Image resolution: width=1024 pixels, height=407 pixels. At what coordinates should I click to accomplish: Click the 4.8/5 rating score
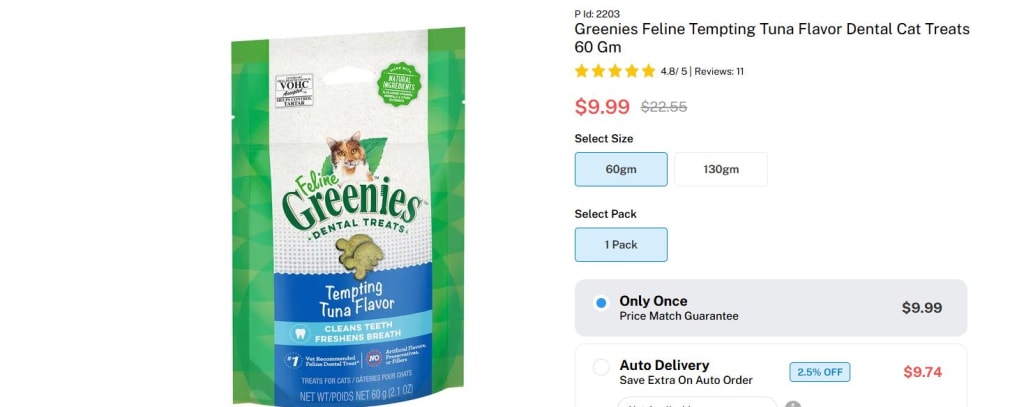pyautogui.click(x=673, y=72)
